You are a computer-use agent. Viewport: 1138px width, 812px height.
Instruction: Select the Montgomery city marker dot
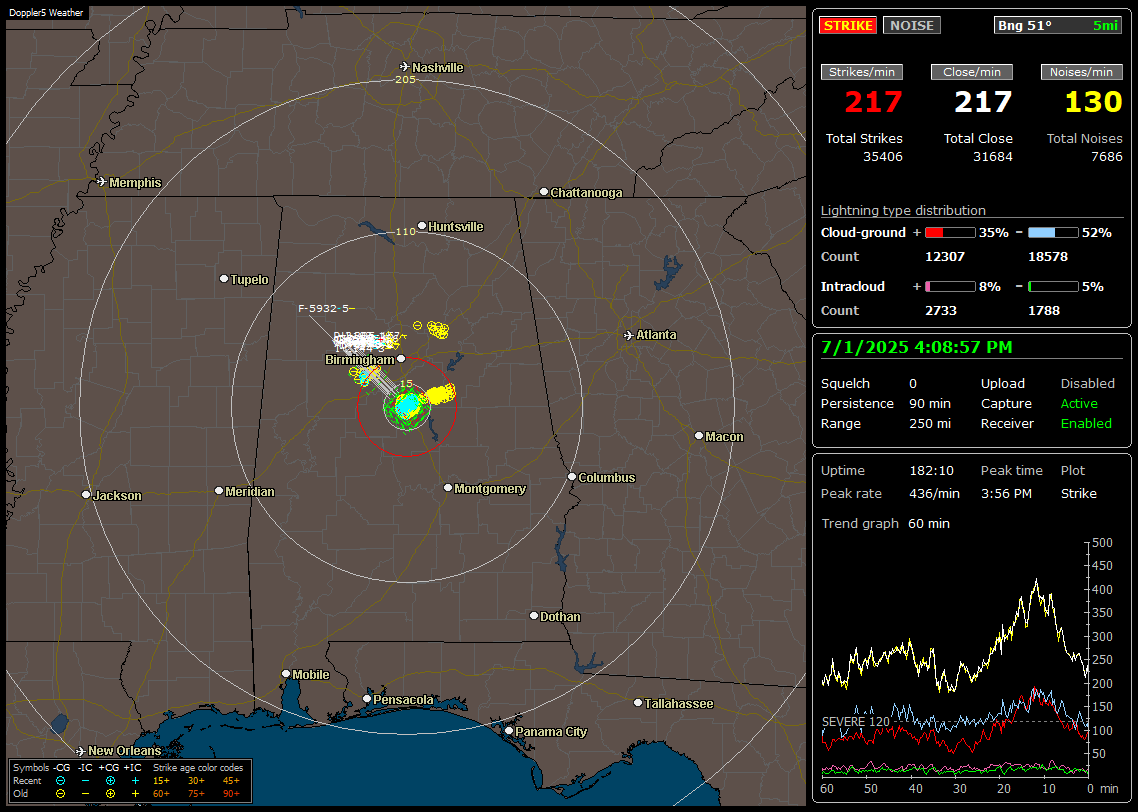click(448, 488)
